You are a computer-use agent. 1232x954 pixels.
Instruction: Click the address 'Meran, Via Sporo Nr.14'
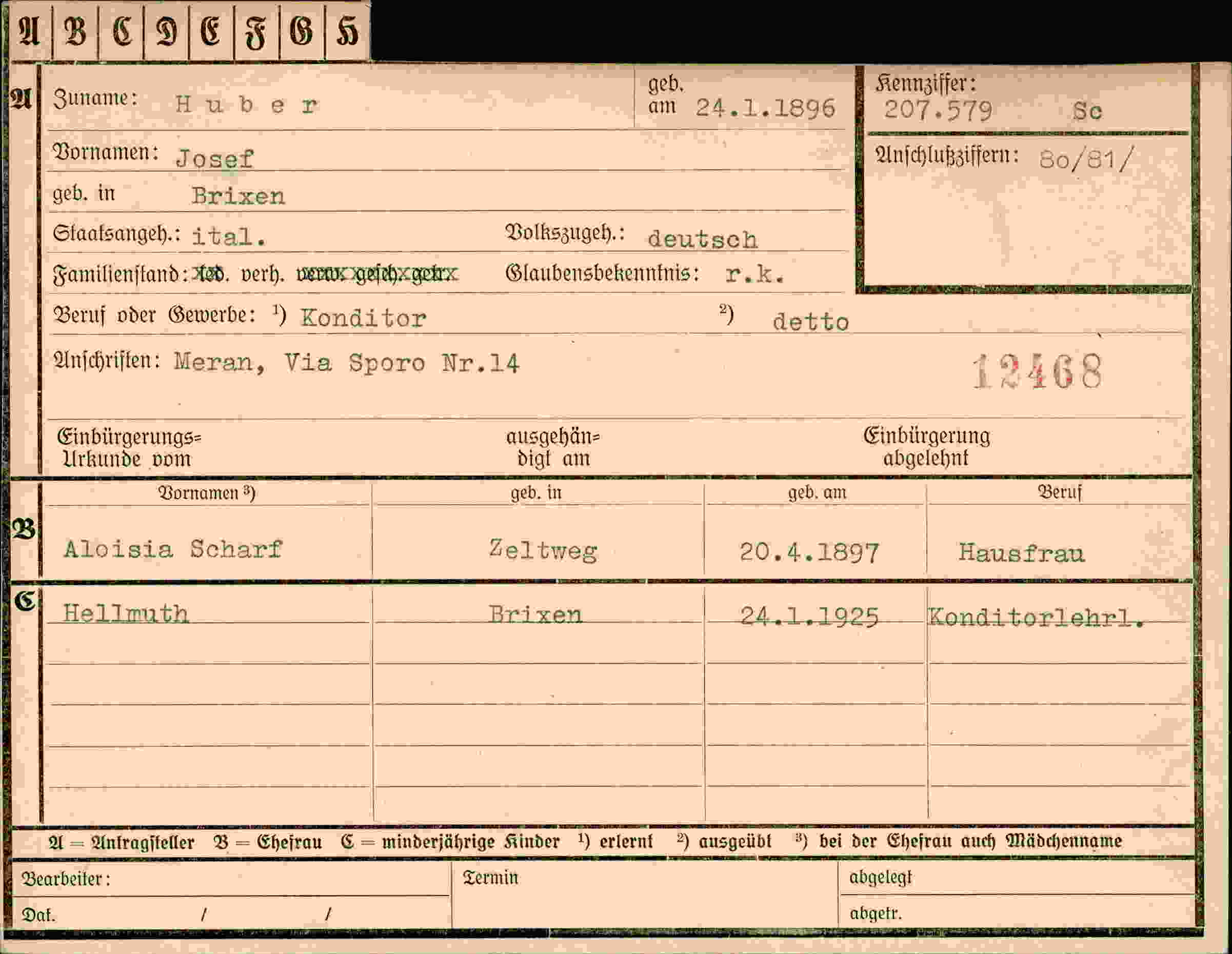(x=346, y=363)
